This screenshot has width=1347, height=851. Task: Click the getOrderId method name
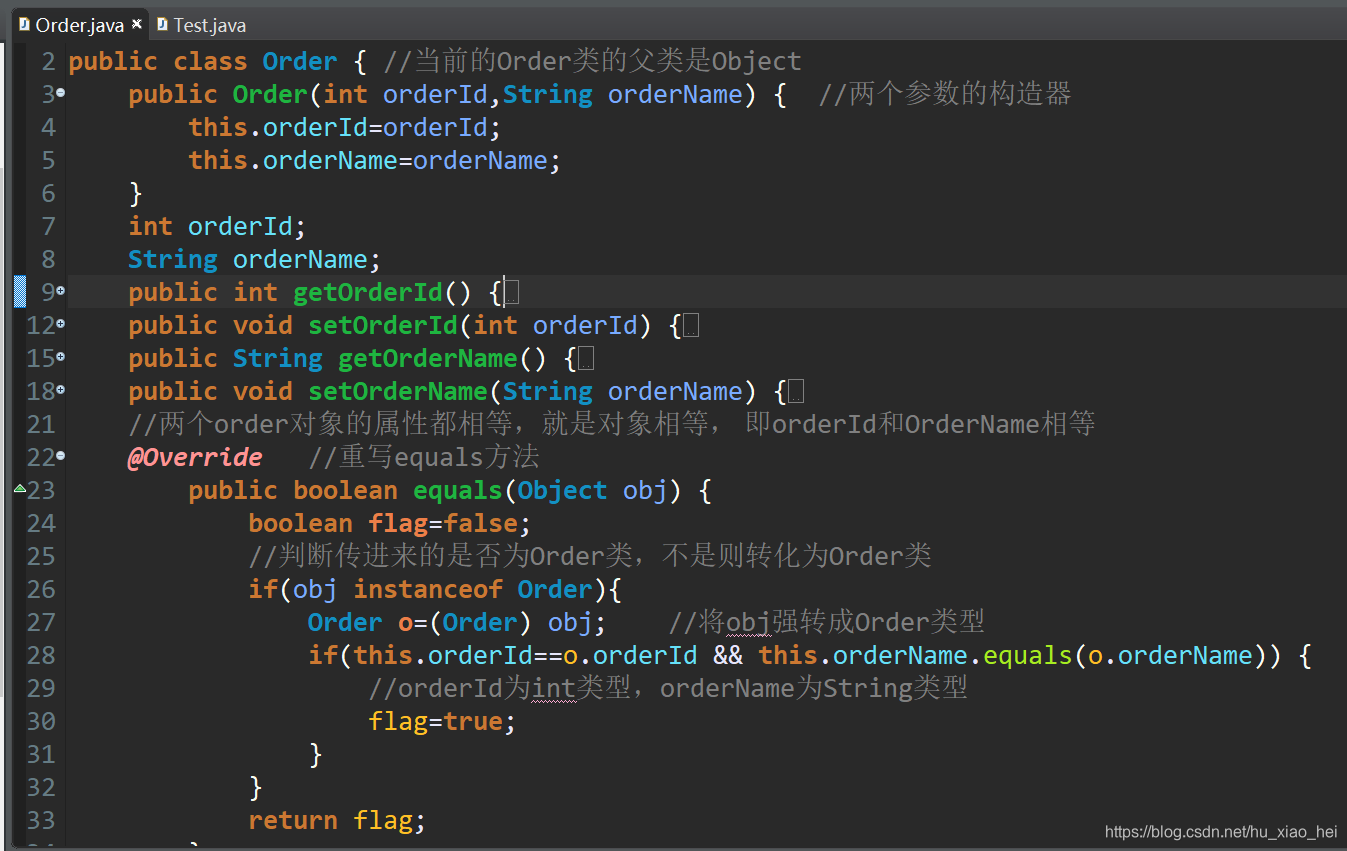[367, 292]
